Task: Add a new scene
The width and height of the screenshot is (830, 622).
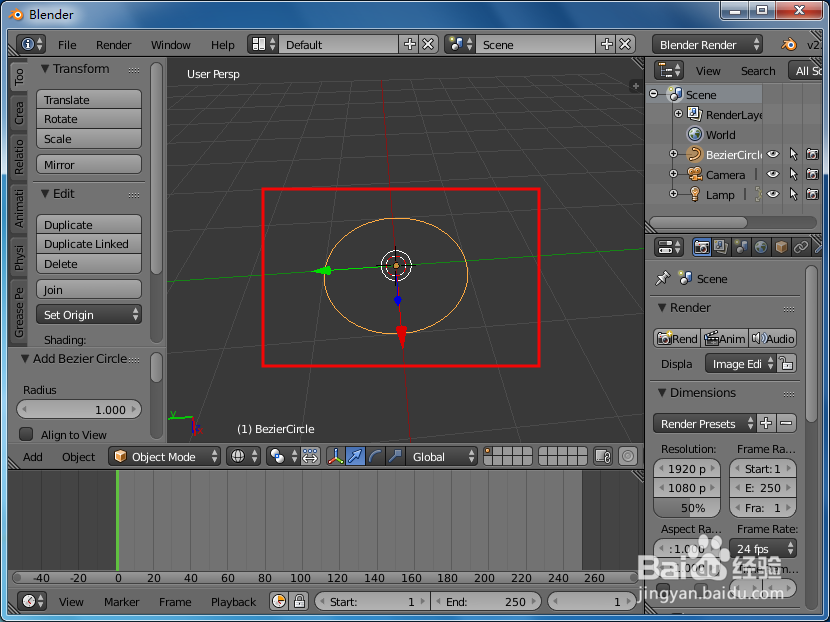Action: tap(607, 44)
